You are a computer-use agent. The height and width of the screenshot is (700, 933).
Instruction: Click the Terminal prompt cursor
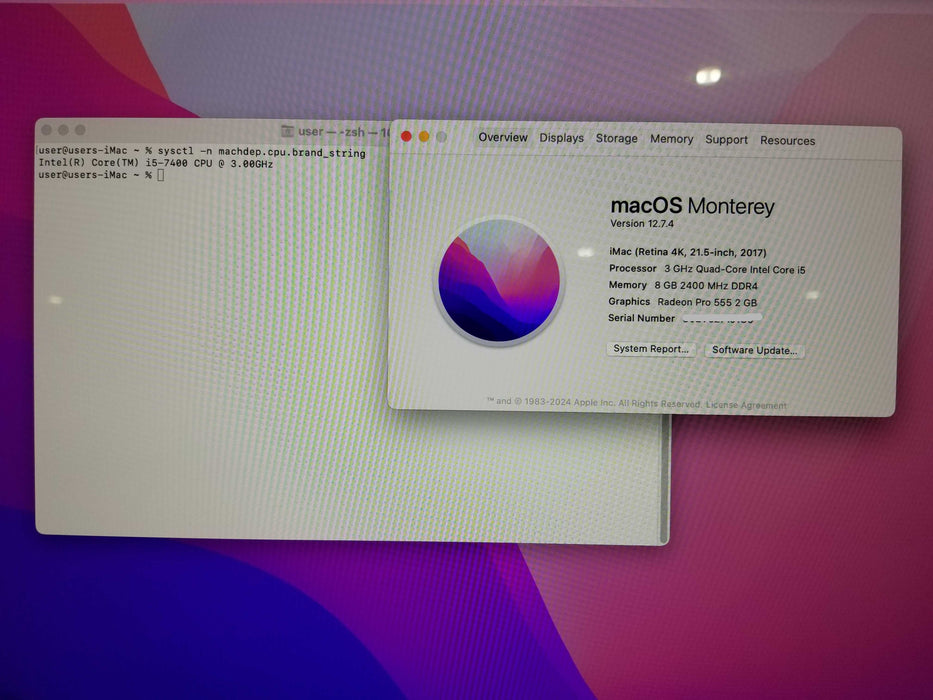pos(161,175)
